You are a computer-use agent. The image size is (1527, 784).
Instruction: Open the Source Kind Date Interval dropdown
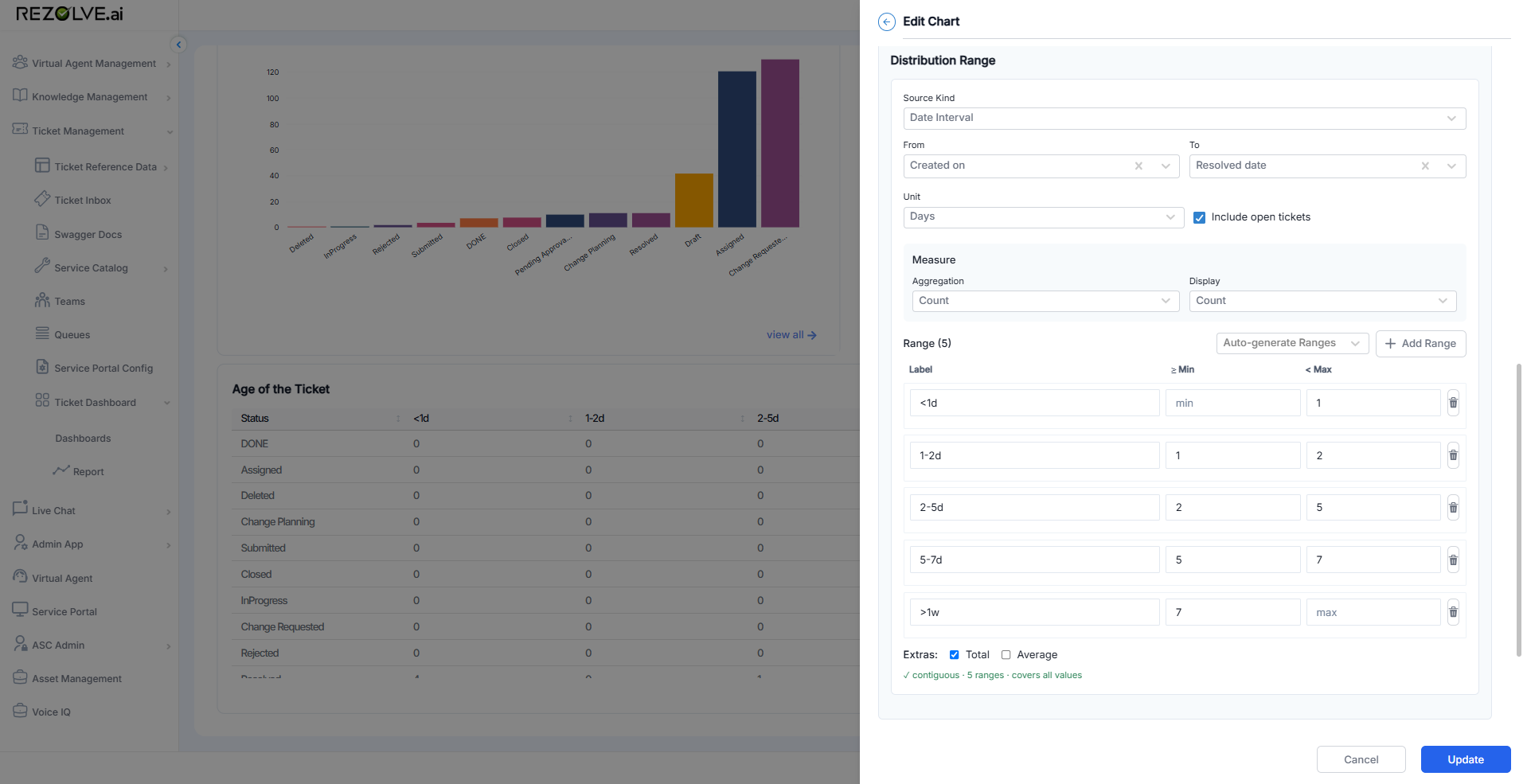pyautogui.click(x=1184, y=118)
